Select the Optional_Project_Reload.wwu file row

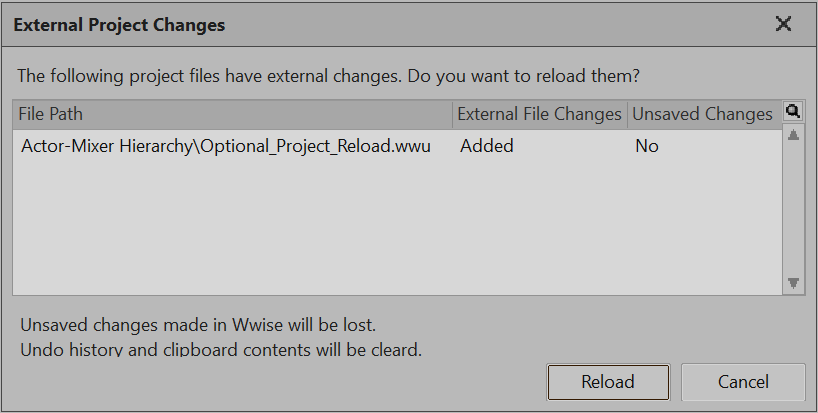[225, 146]
